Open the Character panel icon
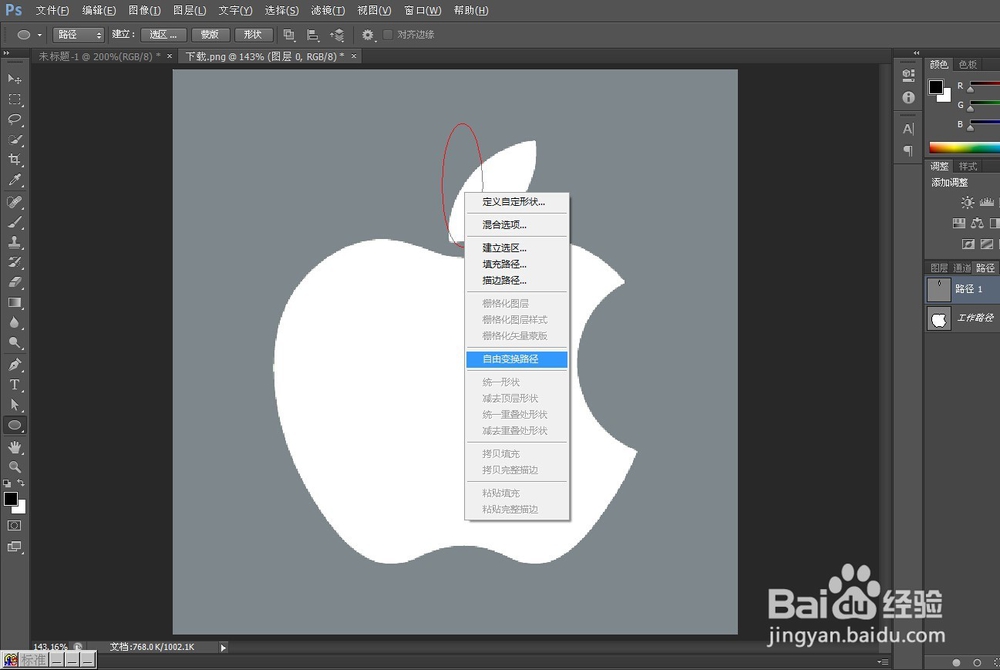1000x670 pixels. (908, 129)
